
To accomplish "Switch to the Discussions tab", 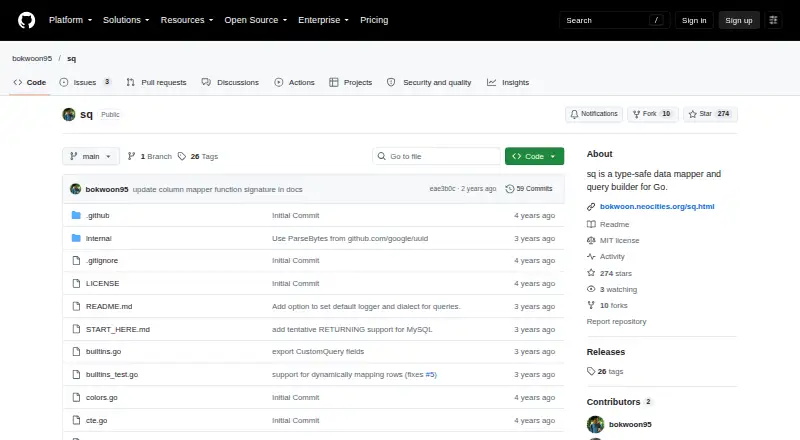I will 230,82.
